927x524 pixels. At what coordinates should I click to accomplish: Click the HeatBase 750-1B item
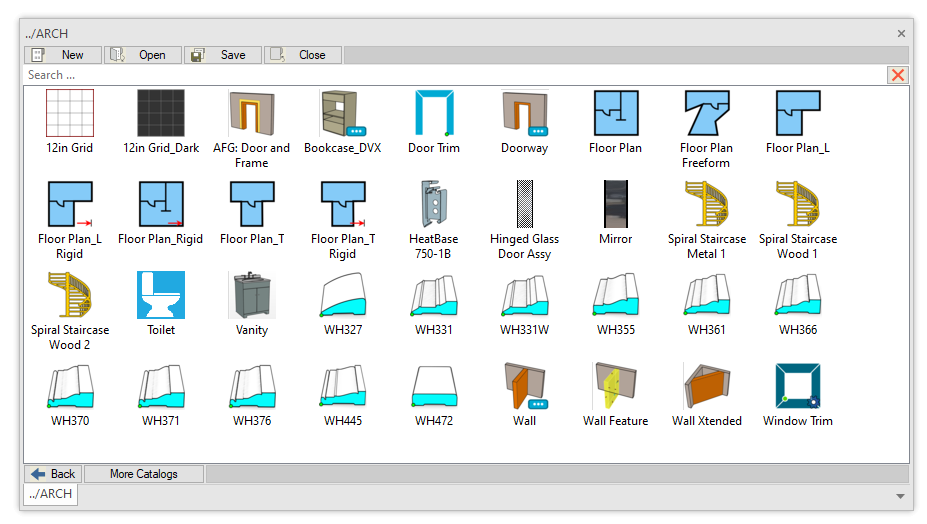(x=434, y=204)
